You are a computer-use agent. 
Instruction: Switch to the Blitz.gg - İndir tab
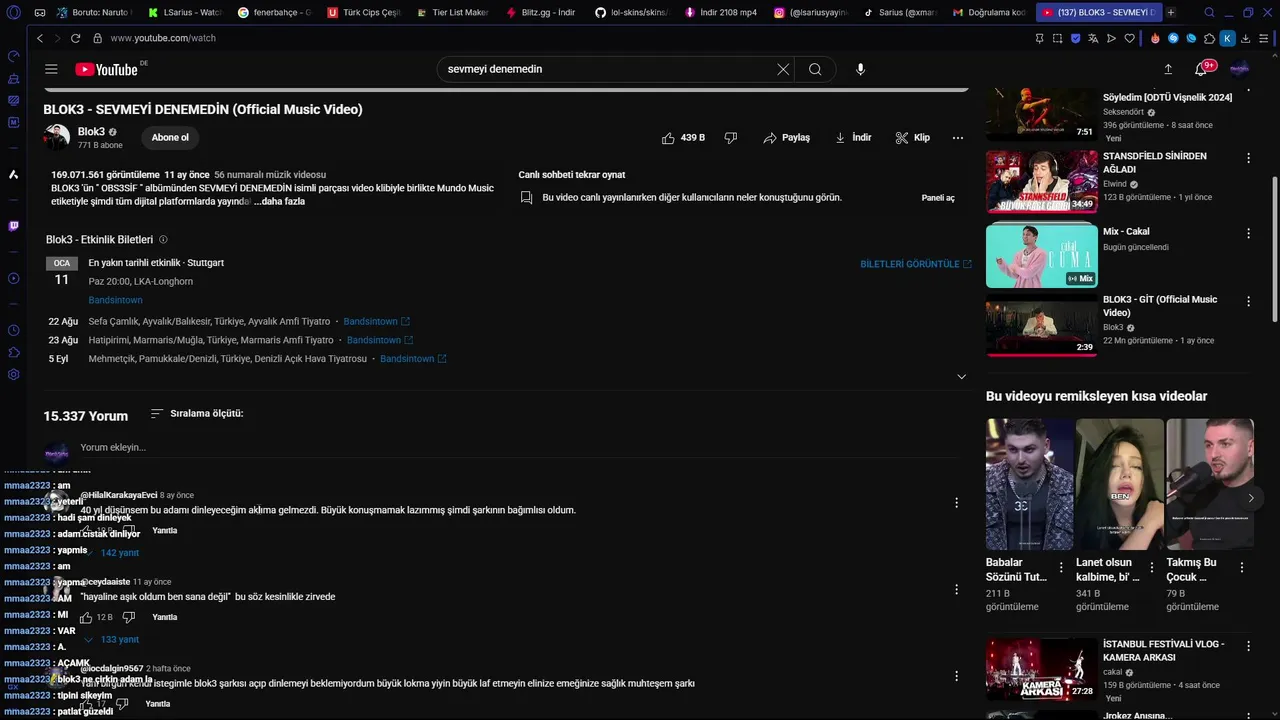click(540, 13)
